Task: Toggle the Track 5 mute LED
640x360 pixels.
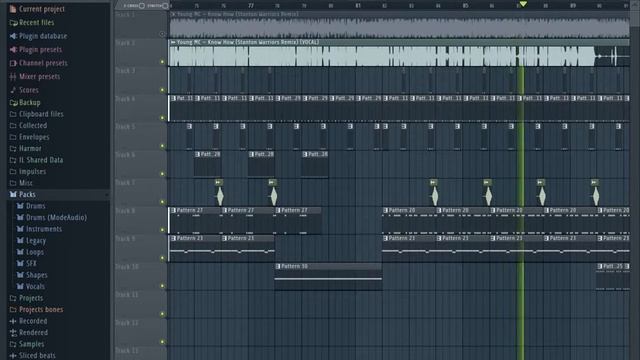Action: [162, 146]
